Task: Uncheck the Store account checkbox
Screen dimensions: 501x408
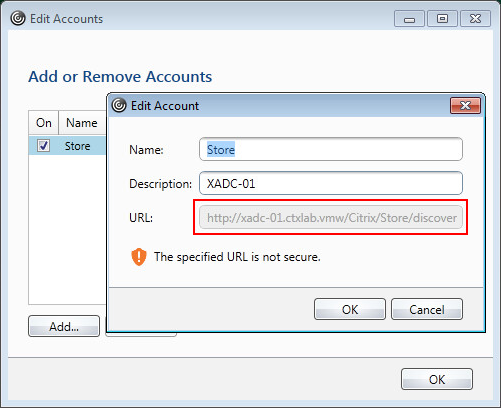Action: [43, 146]
